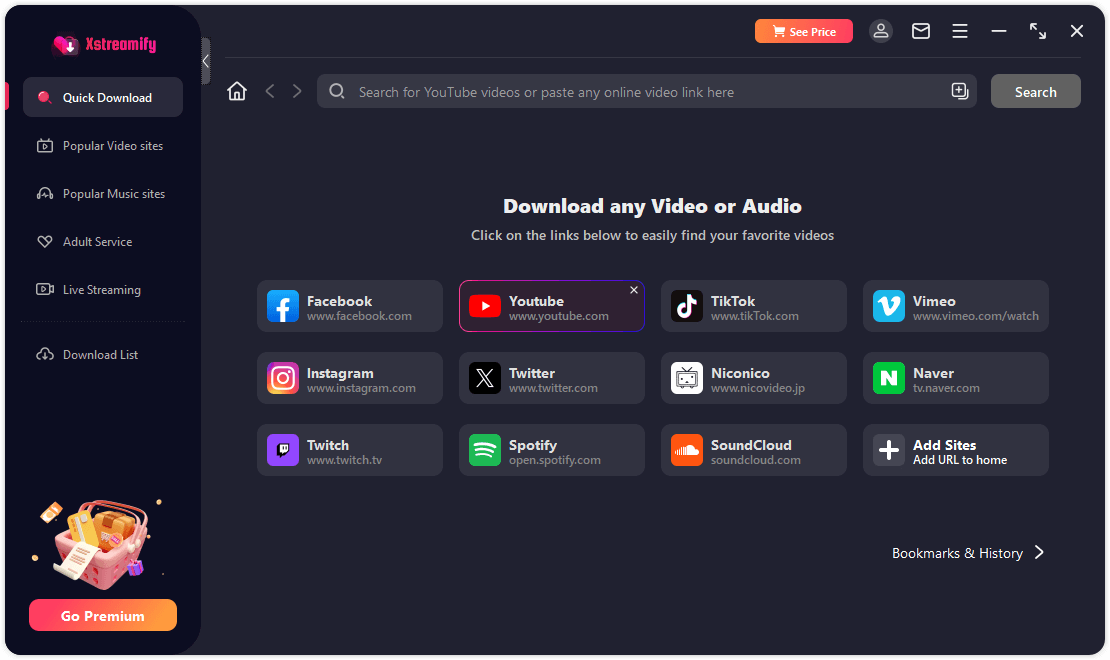1110x660 pixels.
Task: Remove Youtube tile using its X
Action: pos(634,290)
